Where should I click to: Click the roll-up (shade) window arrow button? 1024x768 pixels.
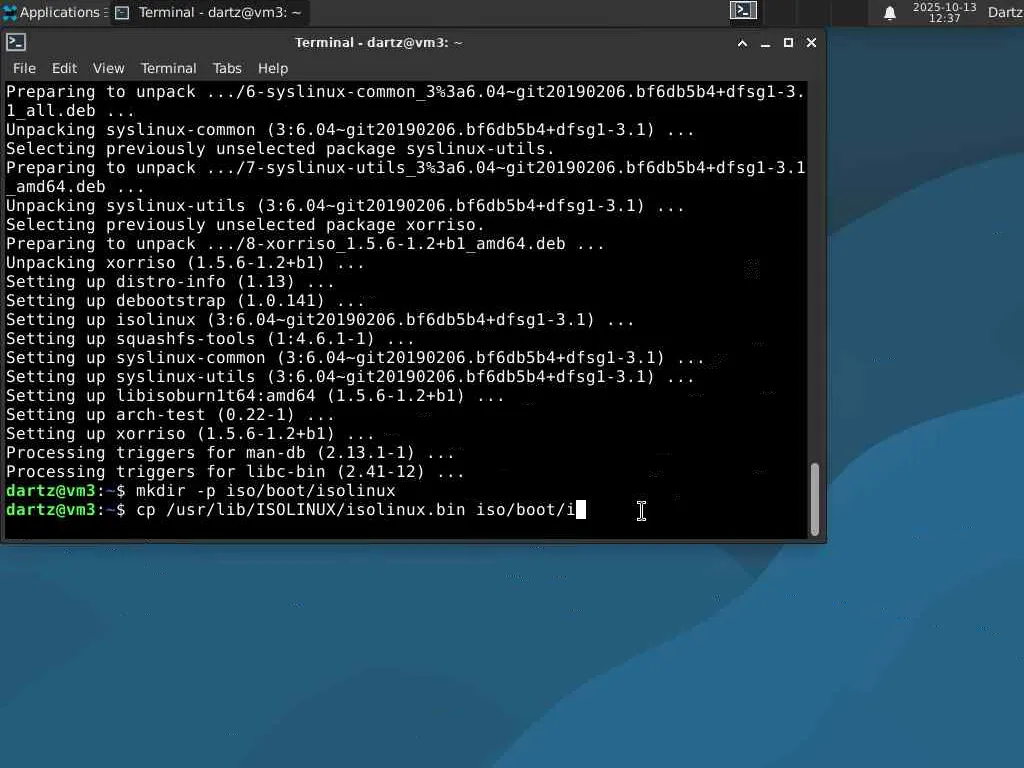click(x=743, y=43)
